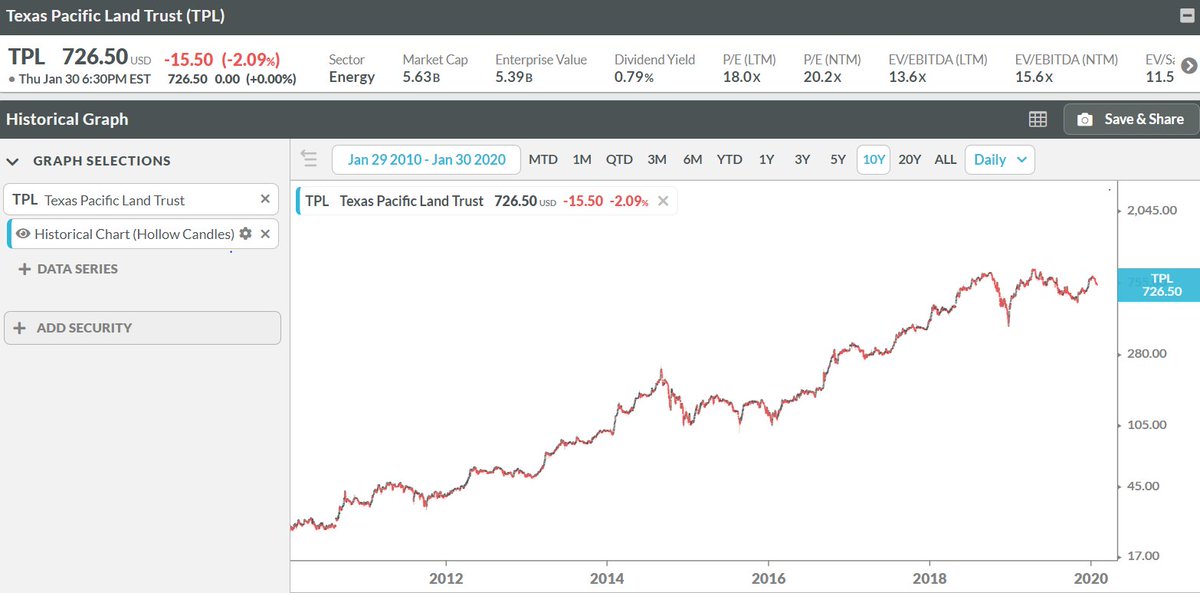1200x593 pixels.
Task: Remove TPL security from graph selections
Action: [x=265, y=199]
